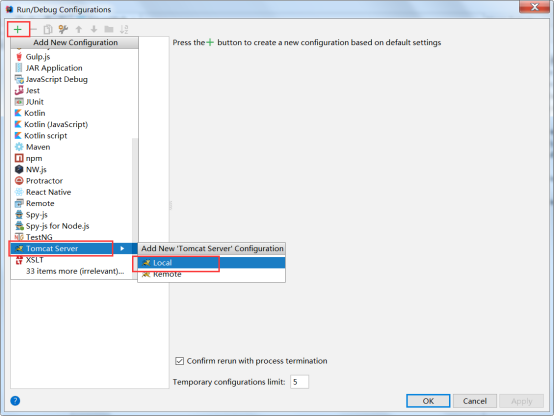Viewport: 554px width, 416px height.
Task: Click the Gulp.js icon in list
Action: [19, 57]
